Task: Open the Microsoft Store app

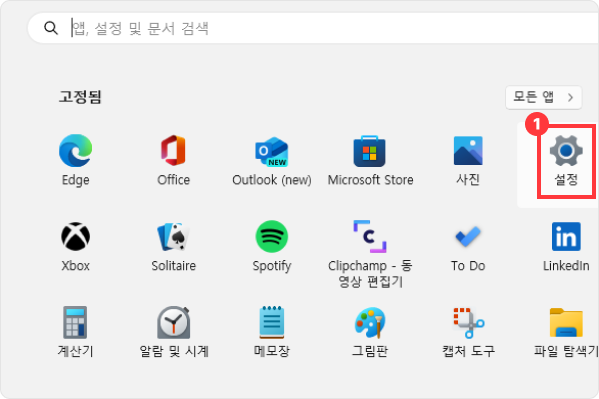Action: 370,160
